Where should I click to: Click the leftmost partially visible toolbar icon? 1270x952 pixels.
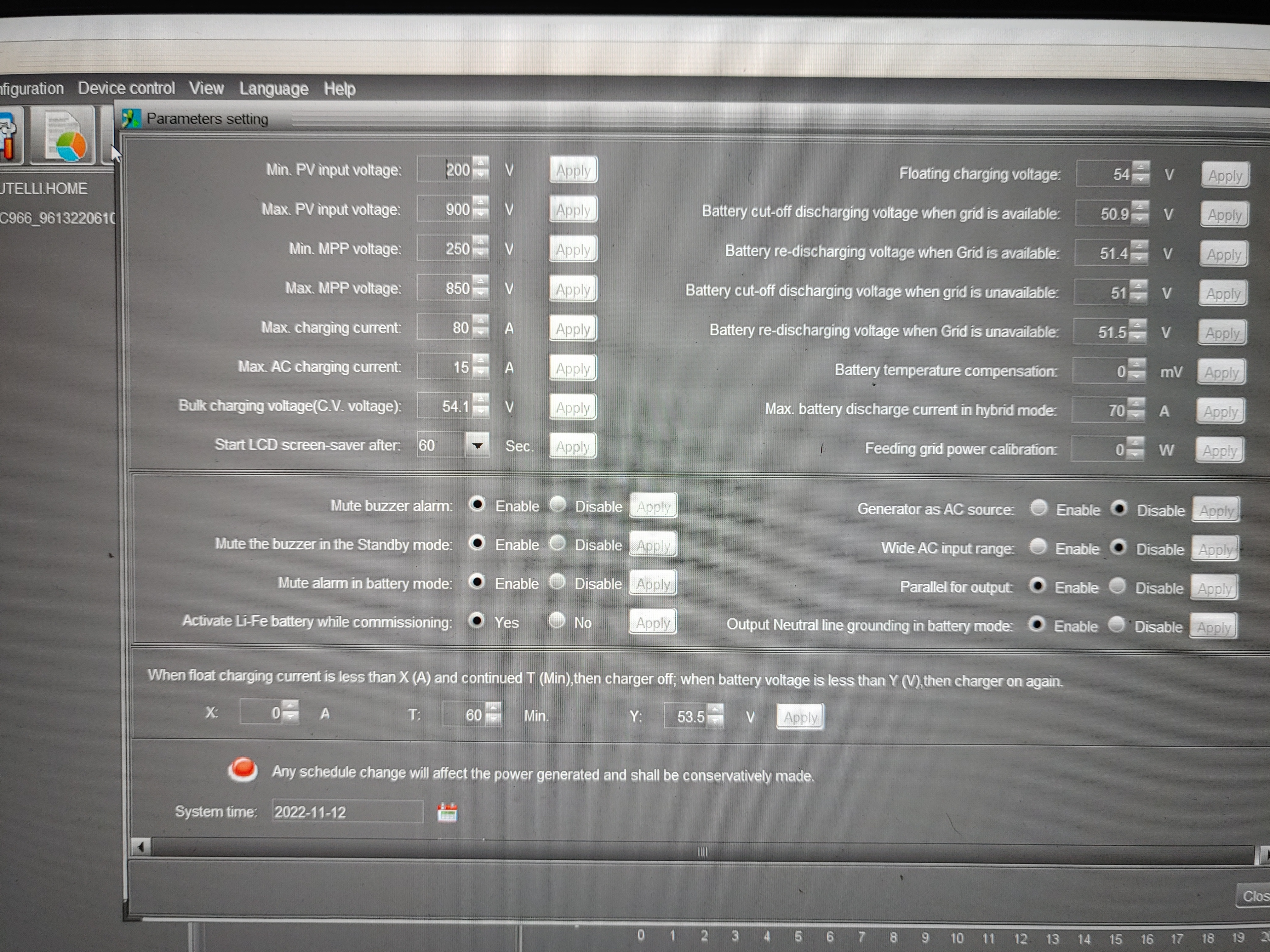pyautogui.click(x=9, y=136)
